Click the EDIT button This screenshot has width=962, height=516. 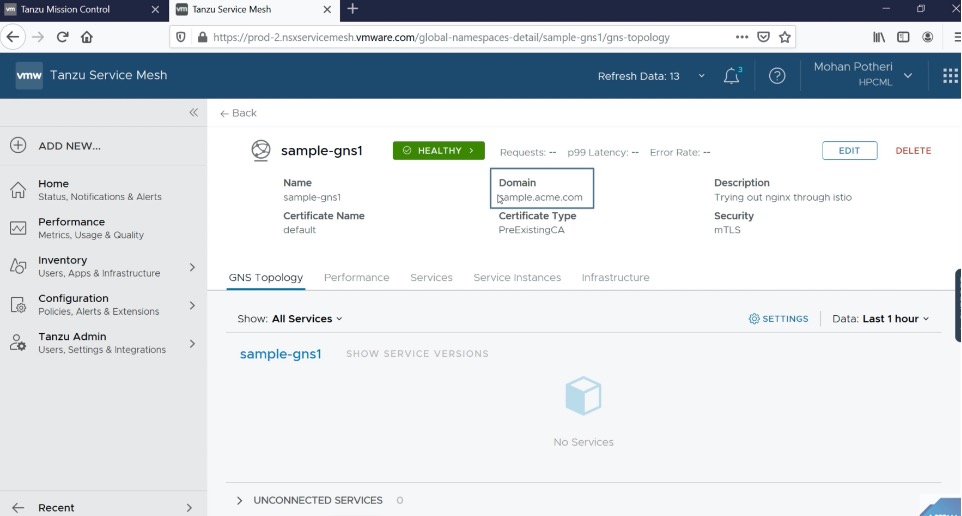pyautogui.click(x=849, y=150)
